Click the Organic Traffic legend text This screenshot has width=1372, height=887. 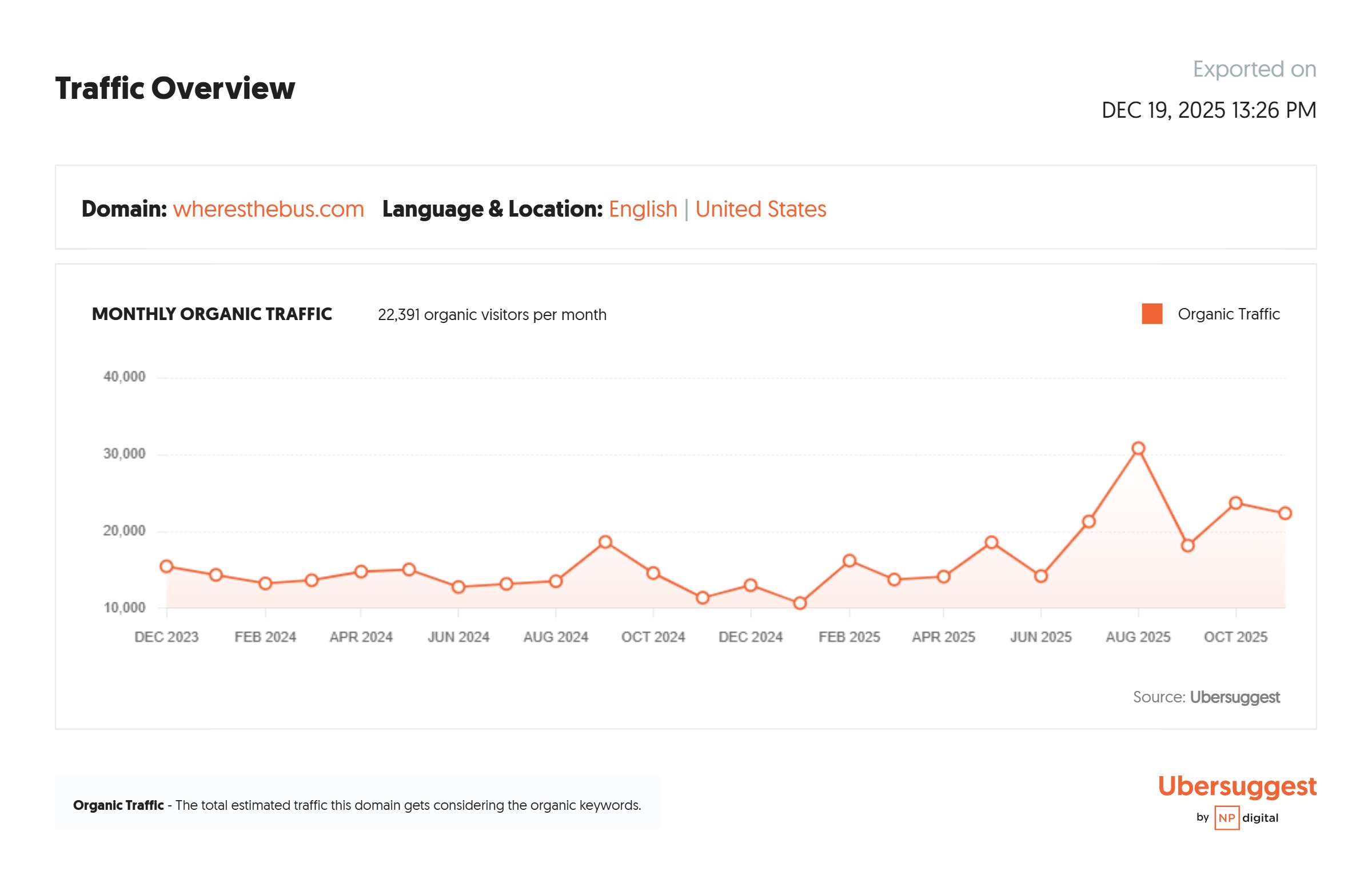[1227, 314]
